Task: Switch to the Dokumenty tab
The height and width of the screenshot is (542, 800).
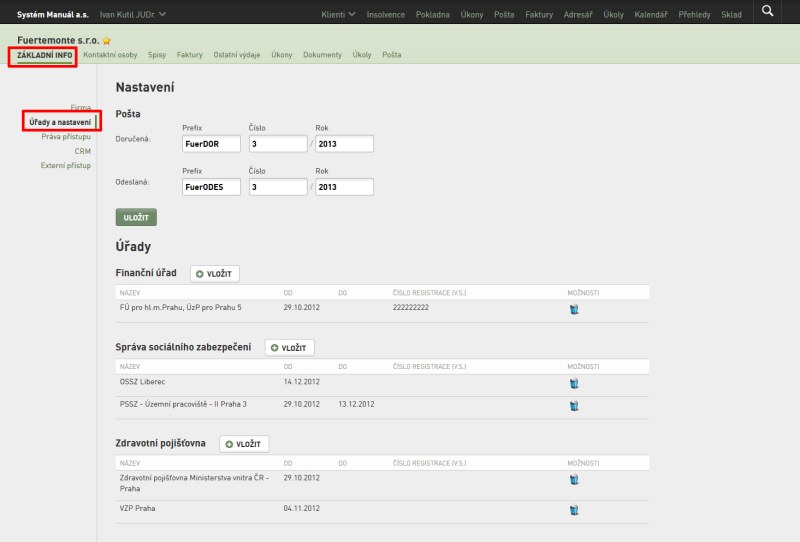Action: click(322, 55)
